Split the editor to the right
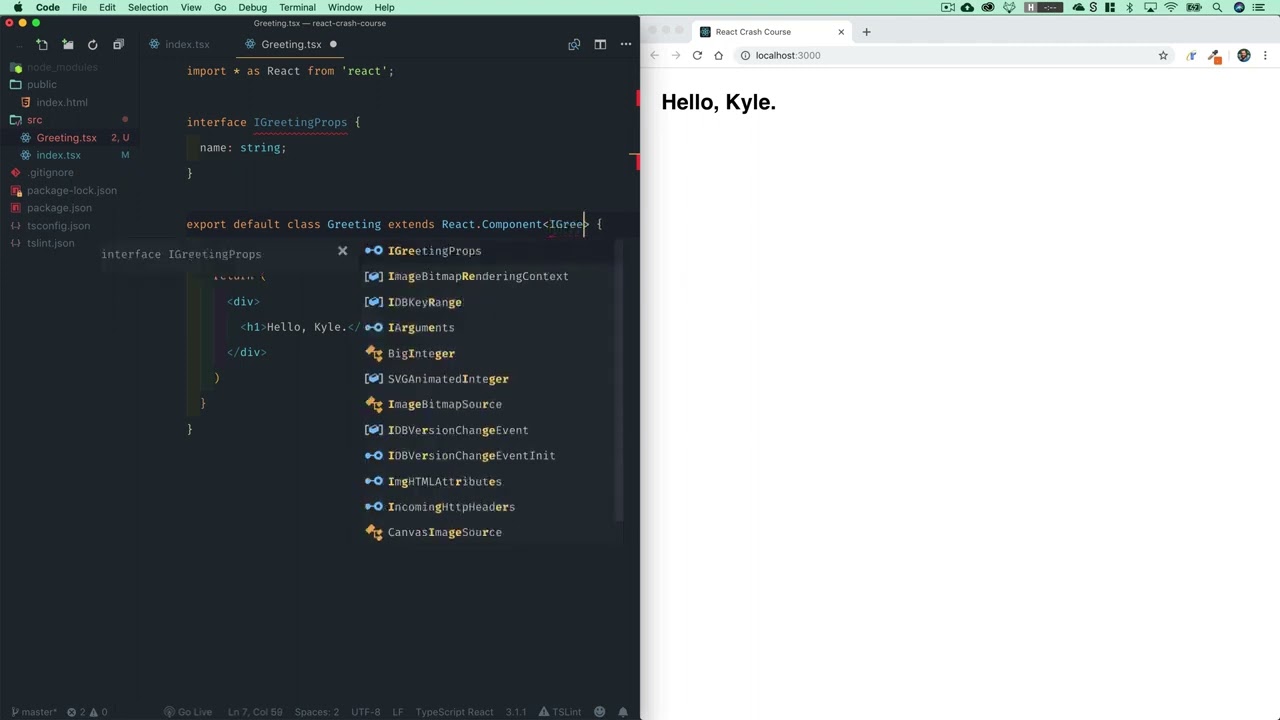1280x720 pixels. [600, 44]
